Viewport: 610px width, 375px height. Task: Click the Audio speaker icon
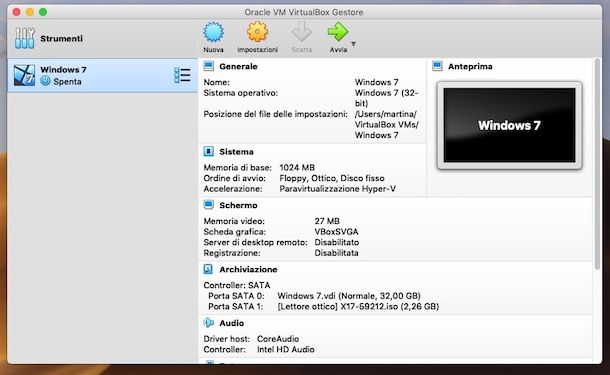pos(209,322)
